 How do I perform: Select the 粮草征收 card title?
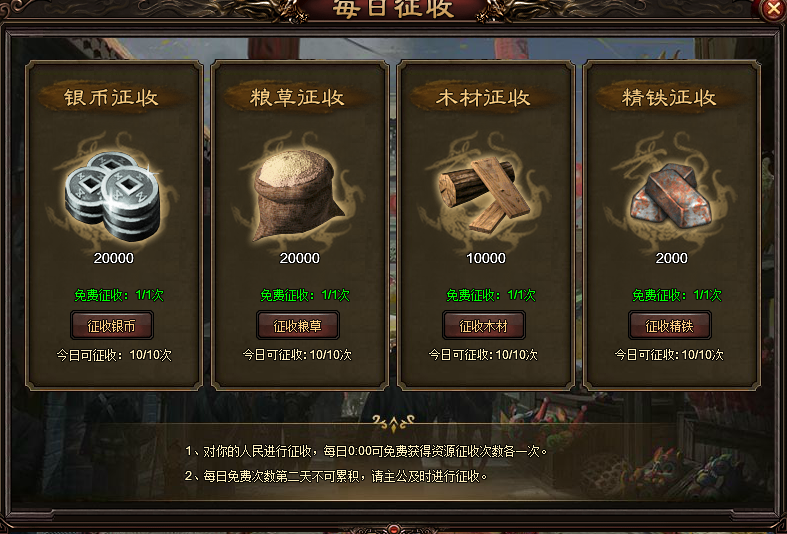point(297,97)
